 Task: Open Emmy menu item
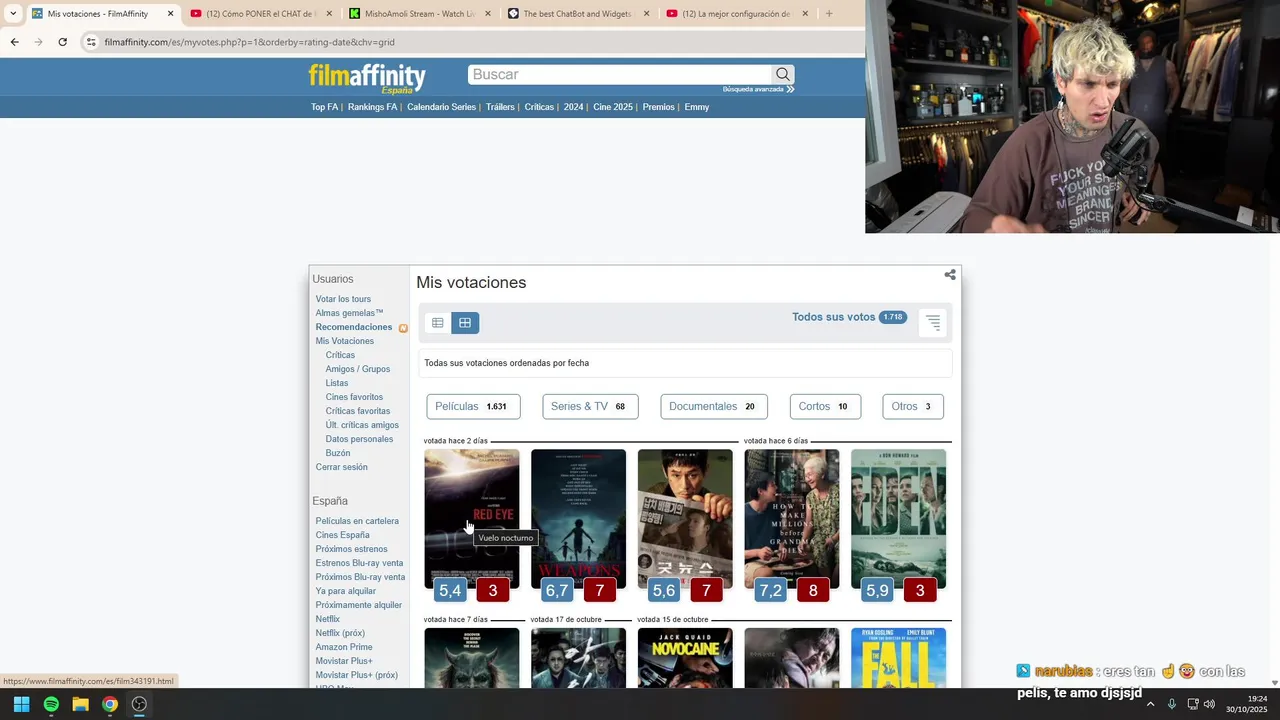coord(697,107)
